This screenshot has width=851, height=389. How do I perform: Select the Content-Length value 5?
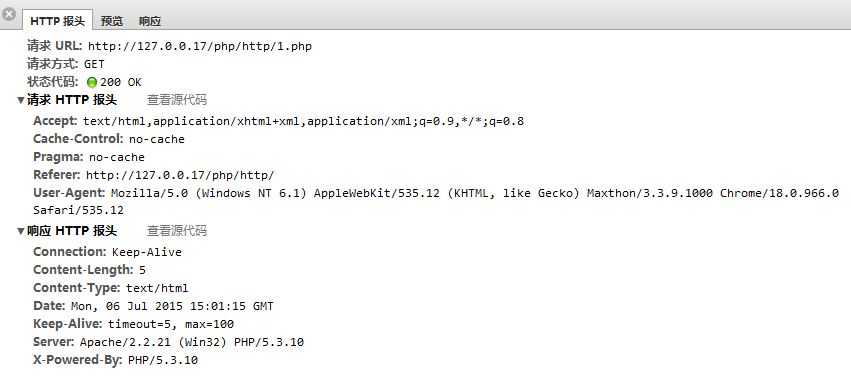tap(142, 270)
